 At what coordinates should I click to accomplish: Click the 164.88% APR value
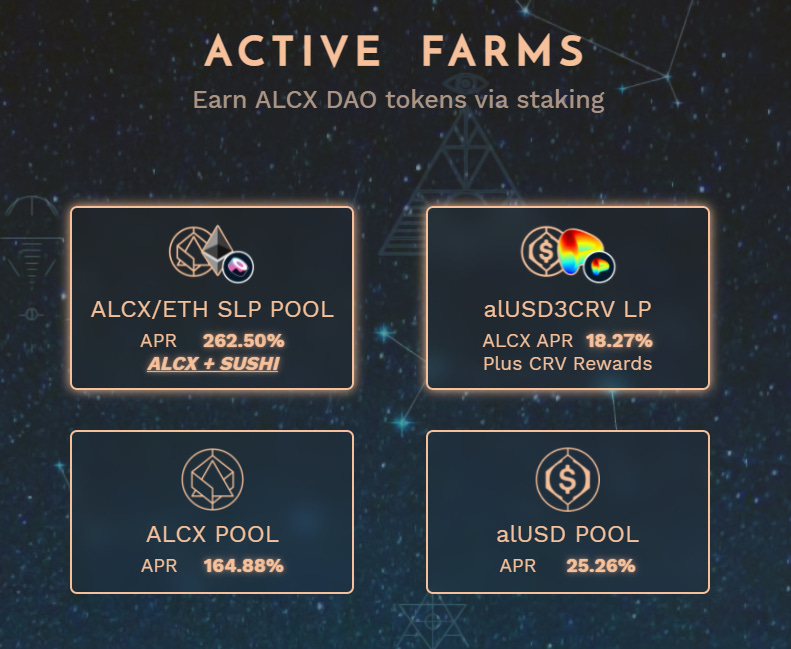(243, 566)
